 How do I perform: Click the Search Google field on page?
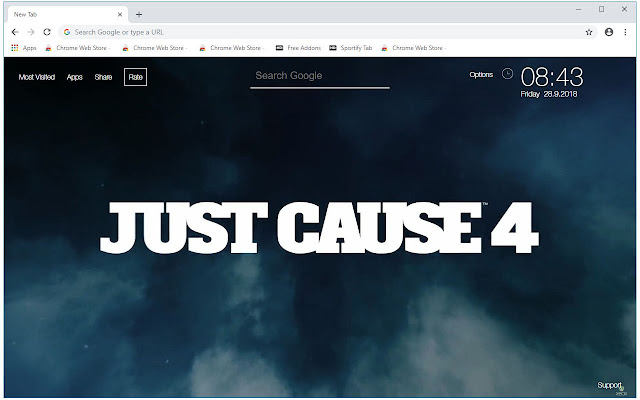click(320, 77)
